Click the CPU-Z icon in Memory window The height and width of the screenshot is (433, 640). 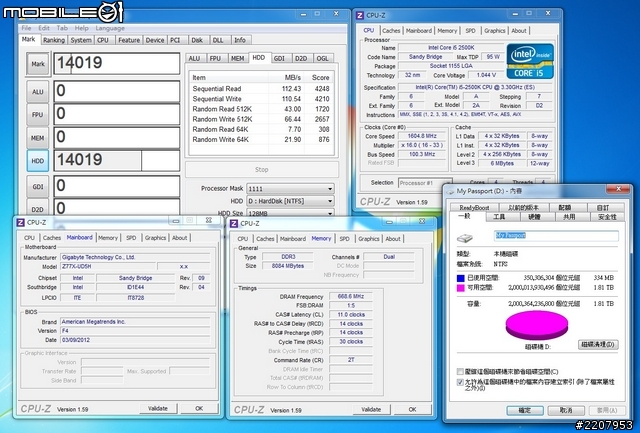pyautogui.click(x=234, y=223)
